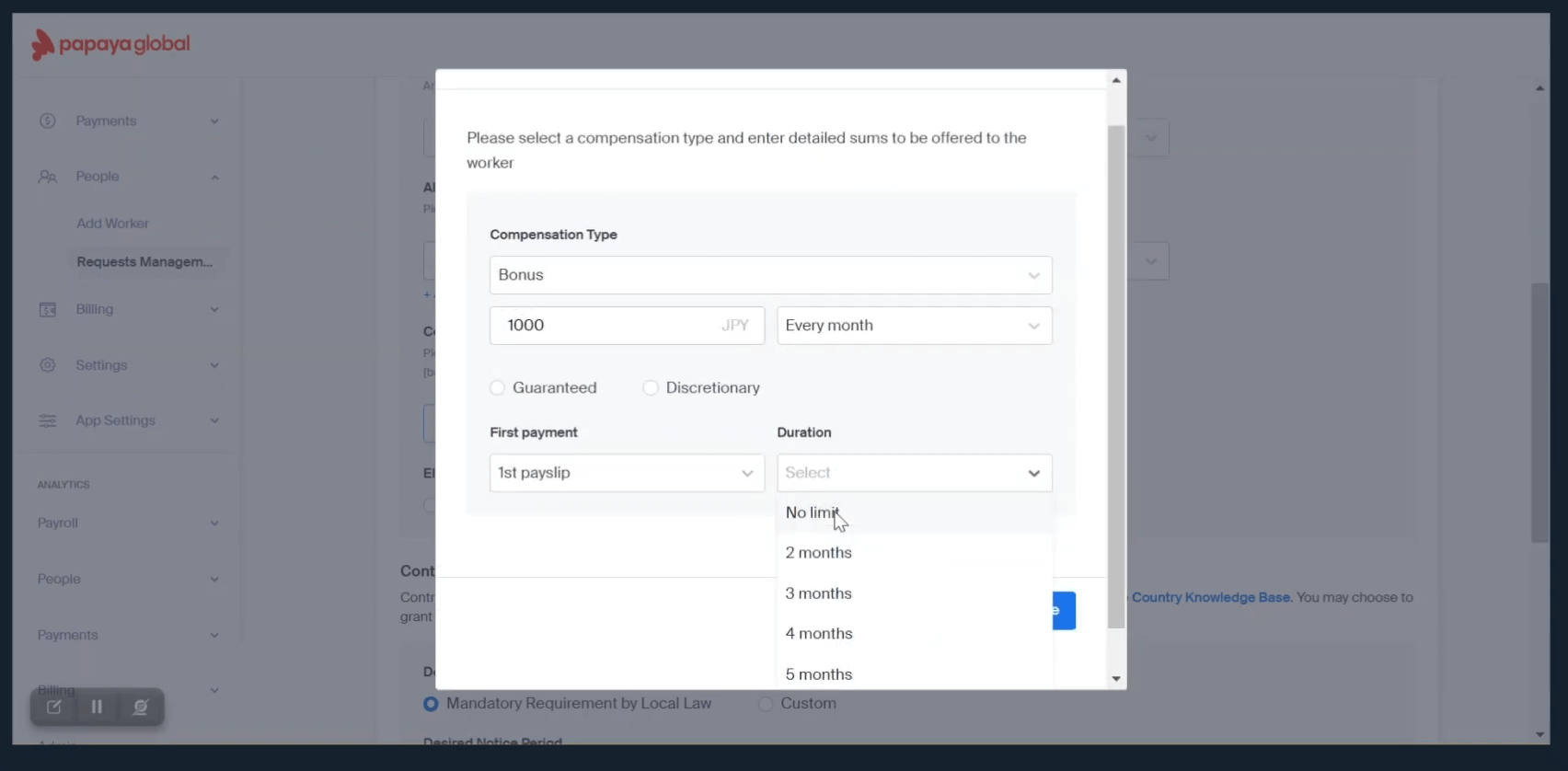The width and height of the screenshot is (1568, 771).
Task: Expand the App Settings sidebar section
Action: [x=214, y=420]
